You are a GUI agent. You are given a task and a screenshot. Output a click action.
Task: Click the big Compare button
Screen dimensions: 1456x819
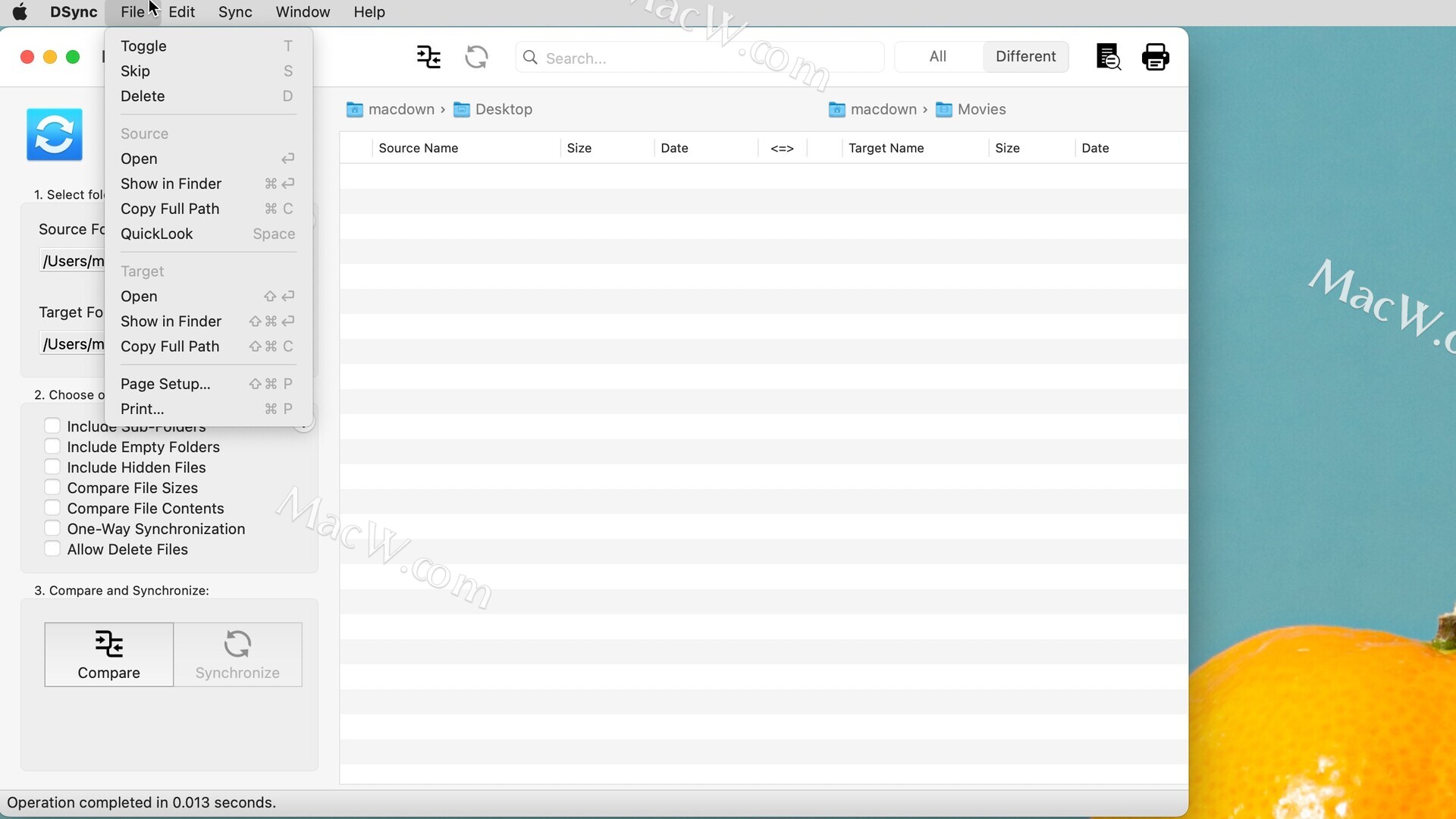click(x=109, y=654)
